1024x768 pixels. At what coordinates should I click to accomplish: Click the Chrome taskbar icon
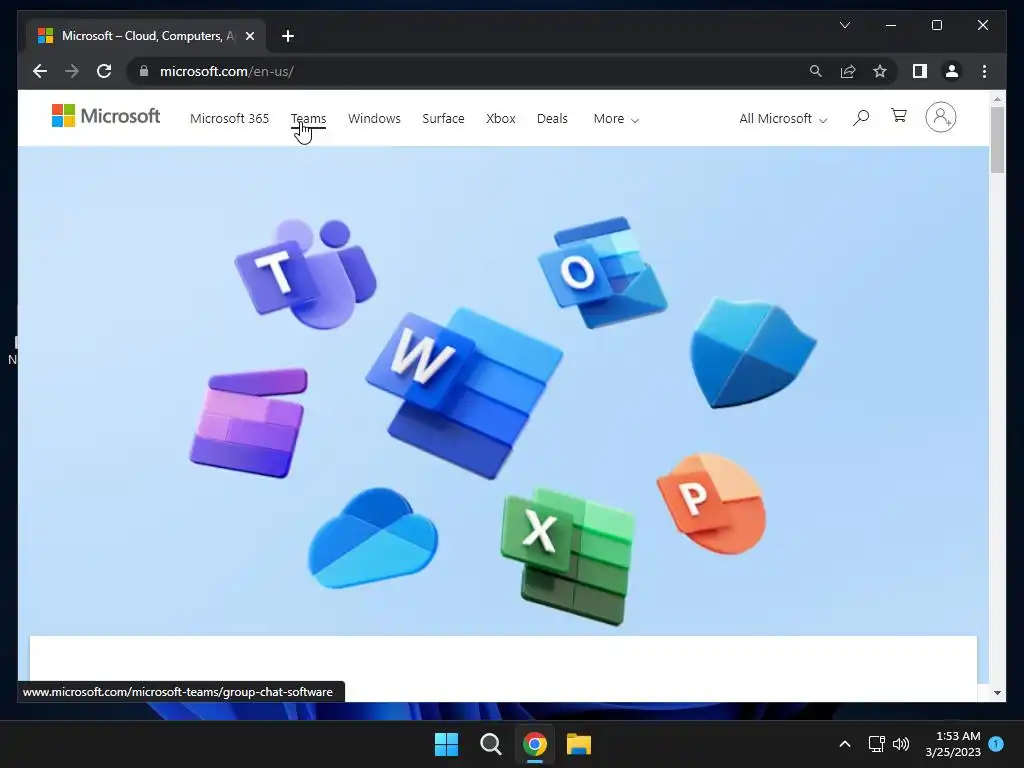pyautogui.click(x=535, y=744)
